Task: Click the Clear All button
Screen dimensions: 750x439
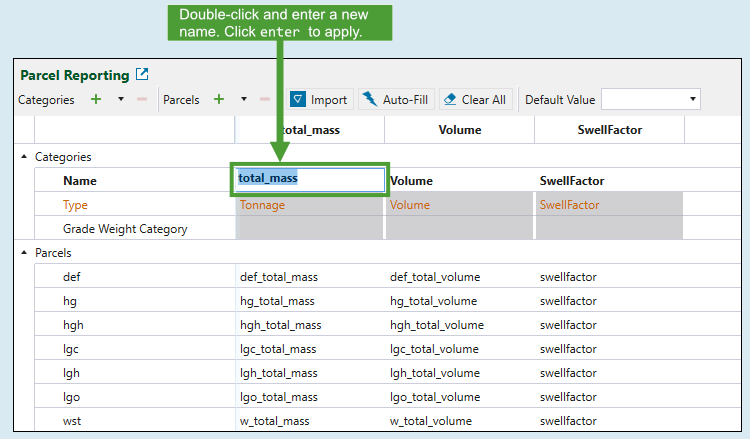Action: coord(475,99)
